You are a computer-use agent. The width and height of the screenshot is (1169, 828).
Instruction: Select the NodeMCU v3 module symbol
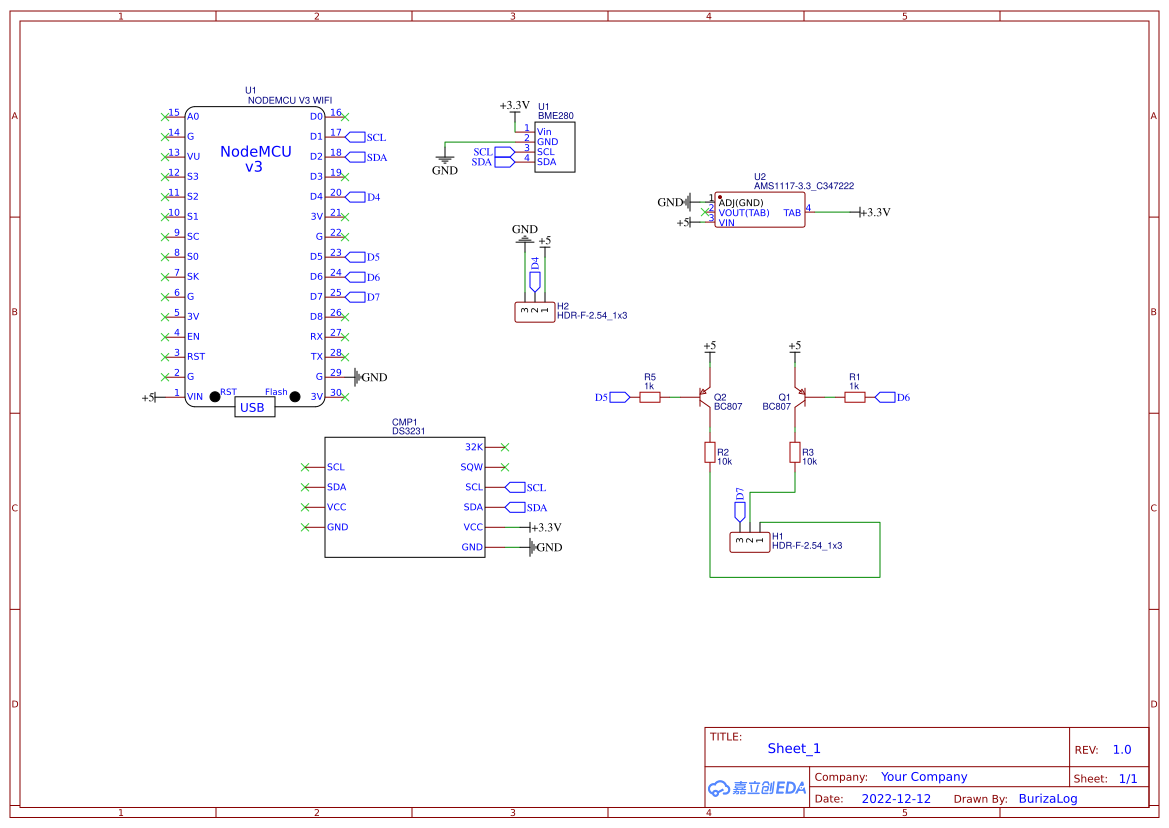pos(255,255)
